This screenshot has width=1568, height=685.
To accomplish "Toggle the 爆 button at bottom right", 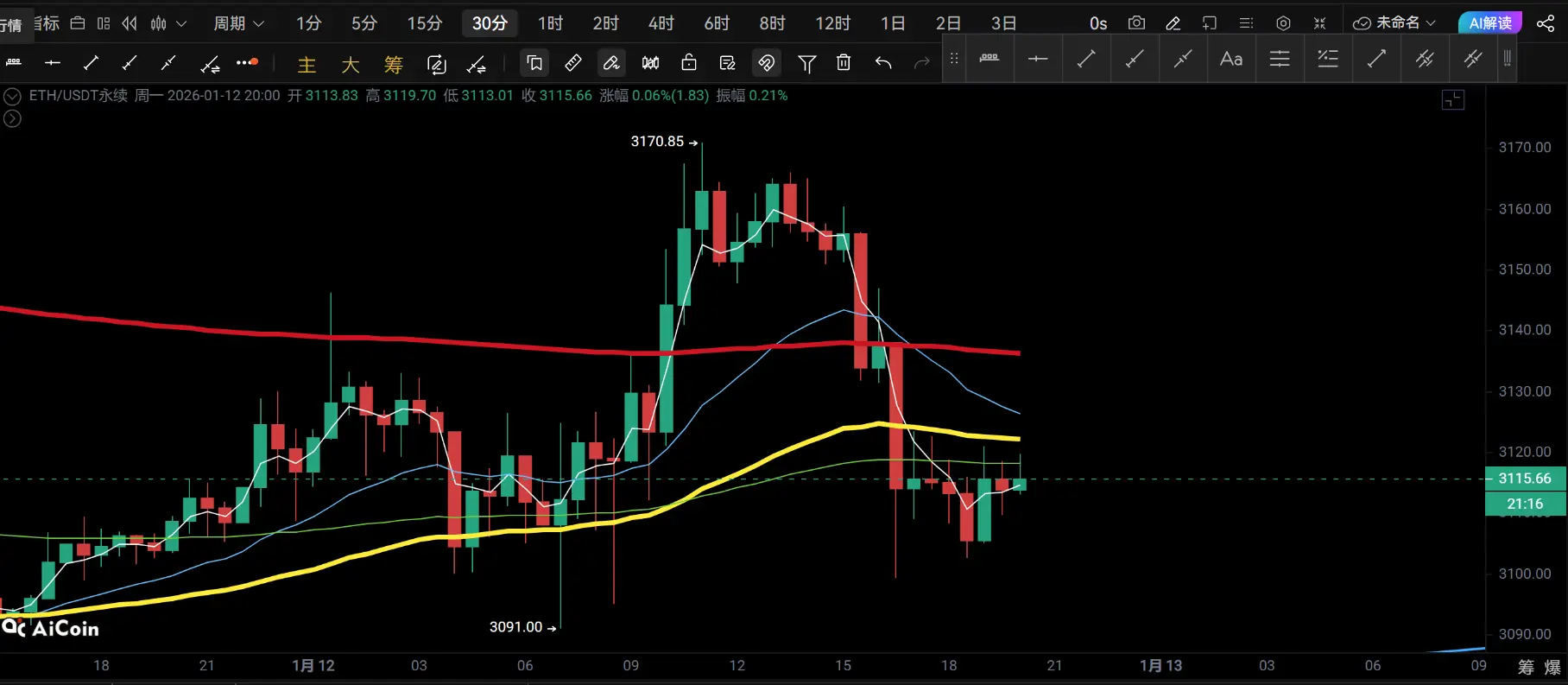I will 1552,667.
